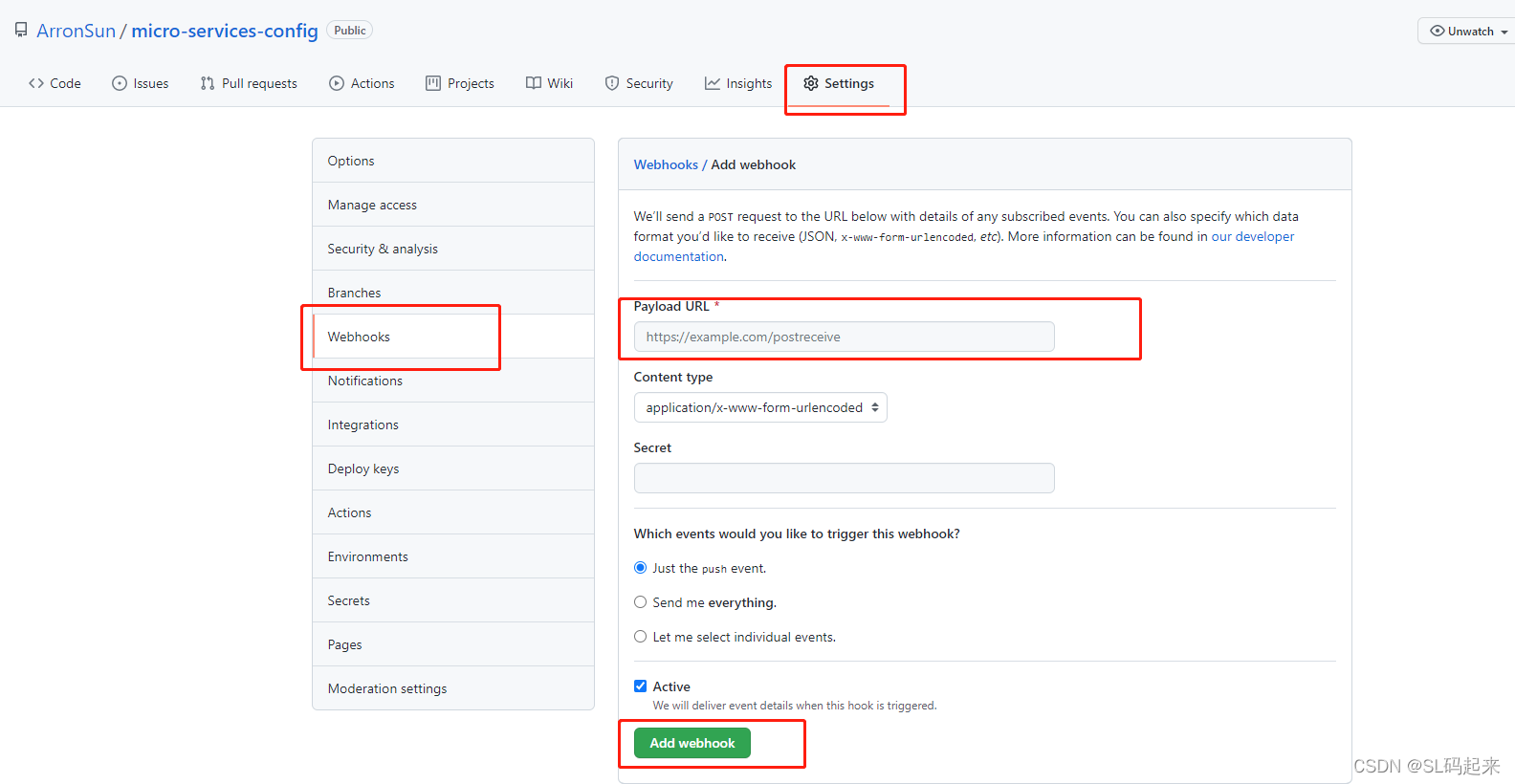This screenshot has width=1515, height=784.
Task: Expand the Unwatch dropdown menu
Action: 1468,32
